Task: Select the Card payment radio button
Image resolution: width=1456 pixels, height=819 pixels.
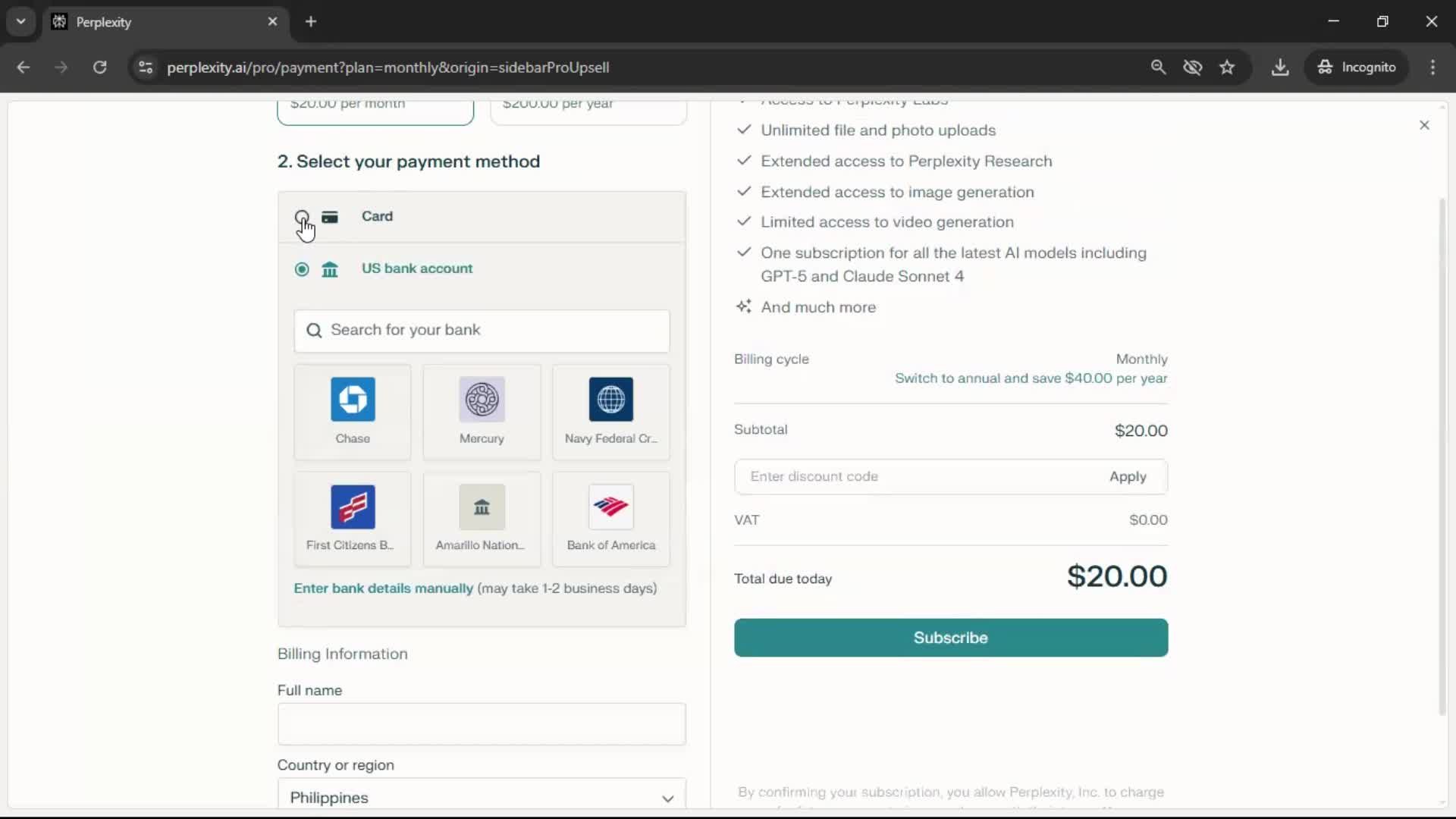Action: coord(302,217)
